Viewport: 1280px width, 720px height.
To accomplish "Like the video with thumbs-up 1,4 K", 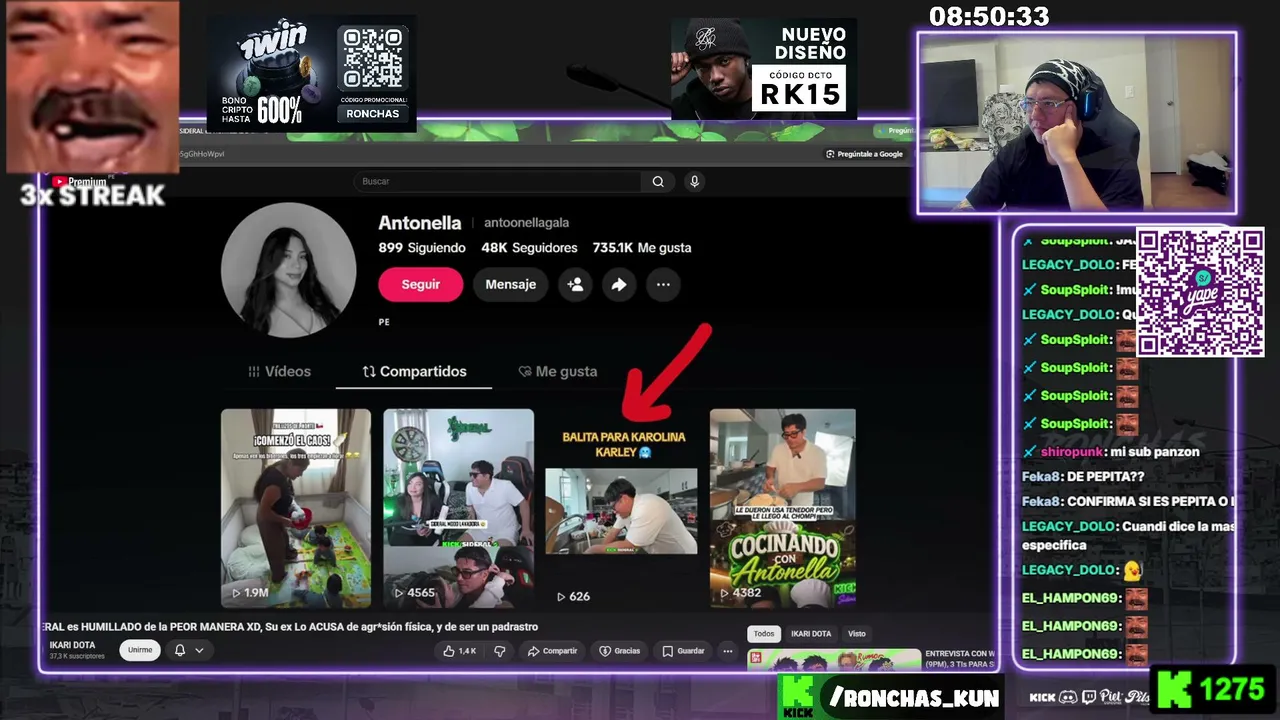I will click(x=460, y=651).
